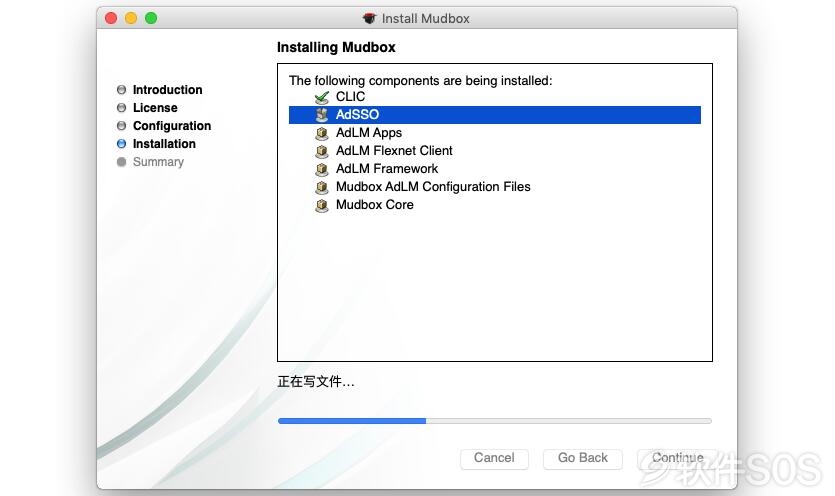Click the blue Installation step bullet
This screenshot has width=835, height=496.
coord(121,144)
